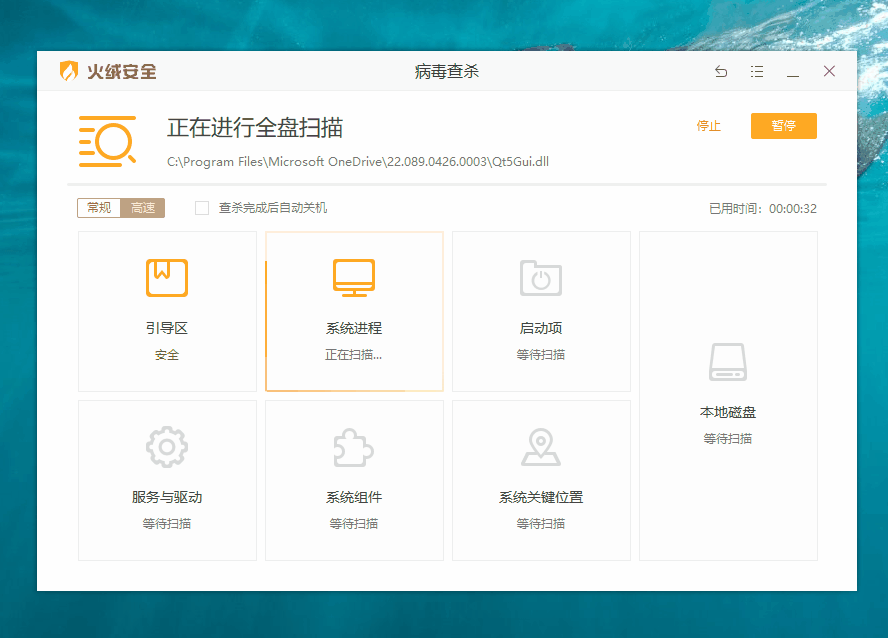Click the full scan magnifier icon

(108, 142)
